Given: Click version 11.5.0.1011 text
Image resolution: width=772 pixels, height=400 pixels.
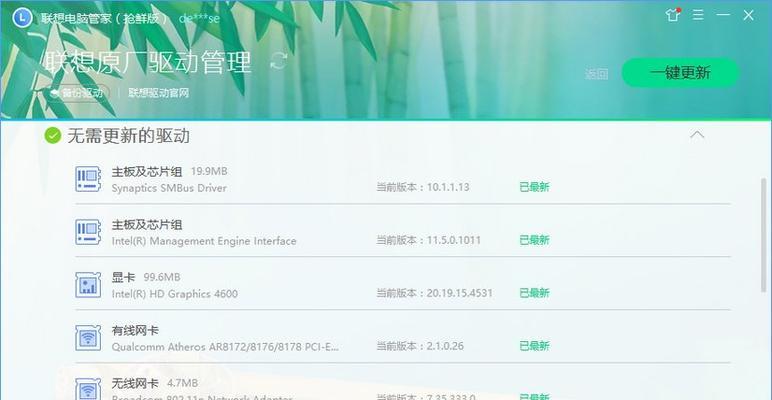Looking at the screenshot, I should (453, 240).
